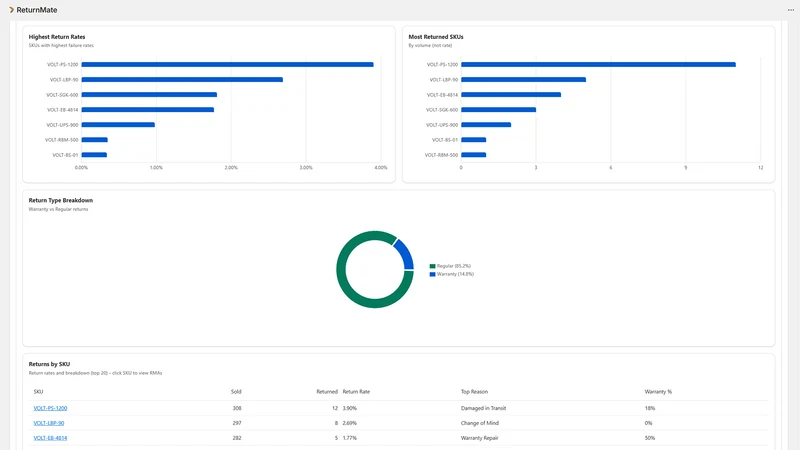
Task: Click the returned count 12 cell
Action: (x=335, y=408)
